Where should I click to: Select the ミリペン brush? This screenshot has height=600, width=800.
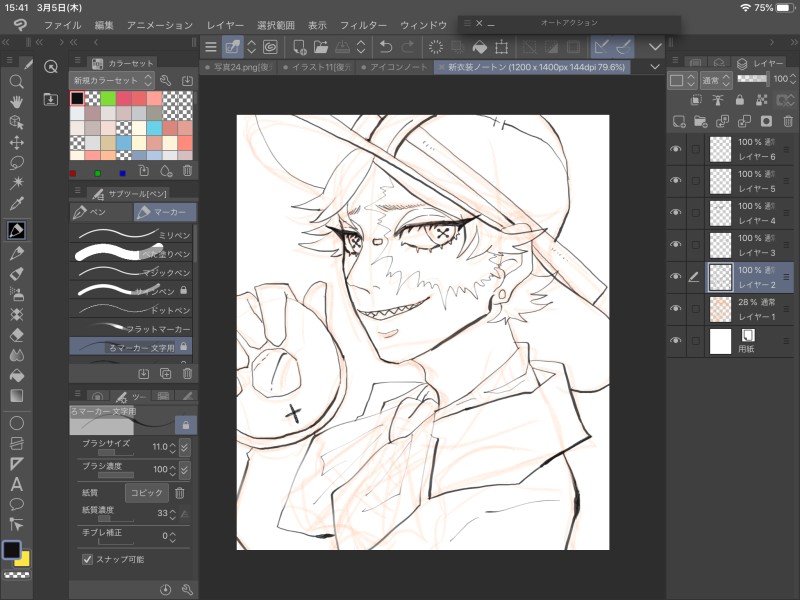pos(131,234)
